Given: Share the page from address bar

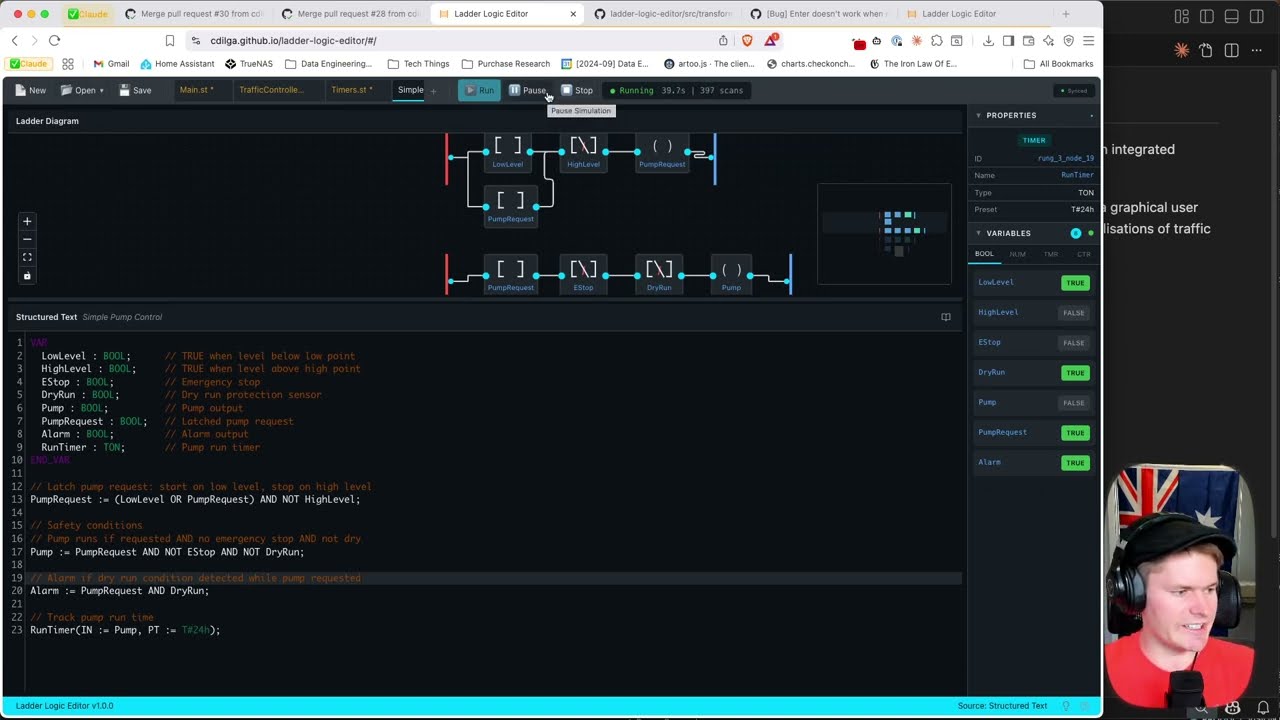Looking at the screenshot, I should click(x=723, y=40).
